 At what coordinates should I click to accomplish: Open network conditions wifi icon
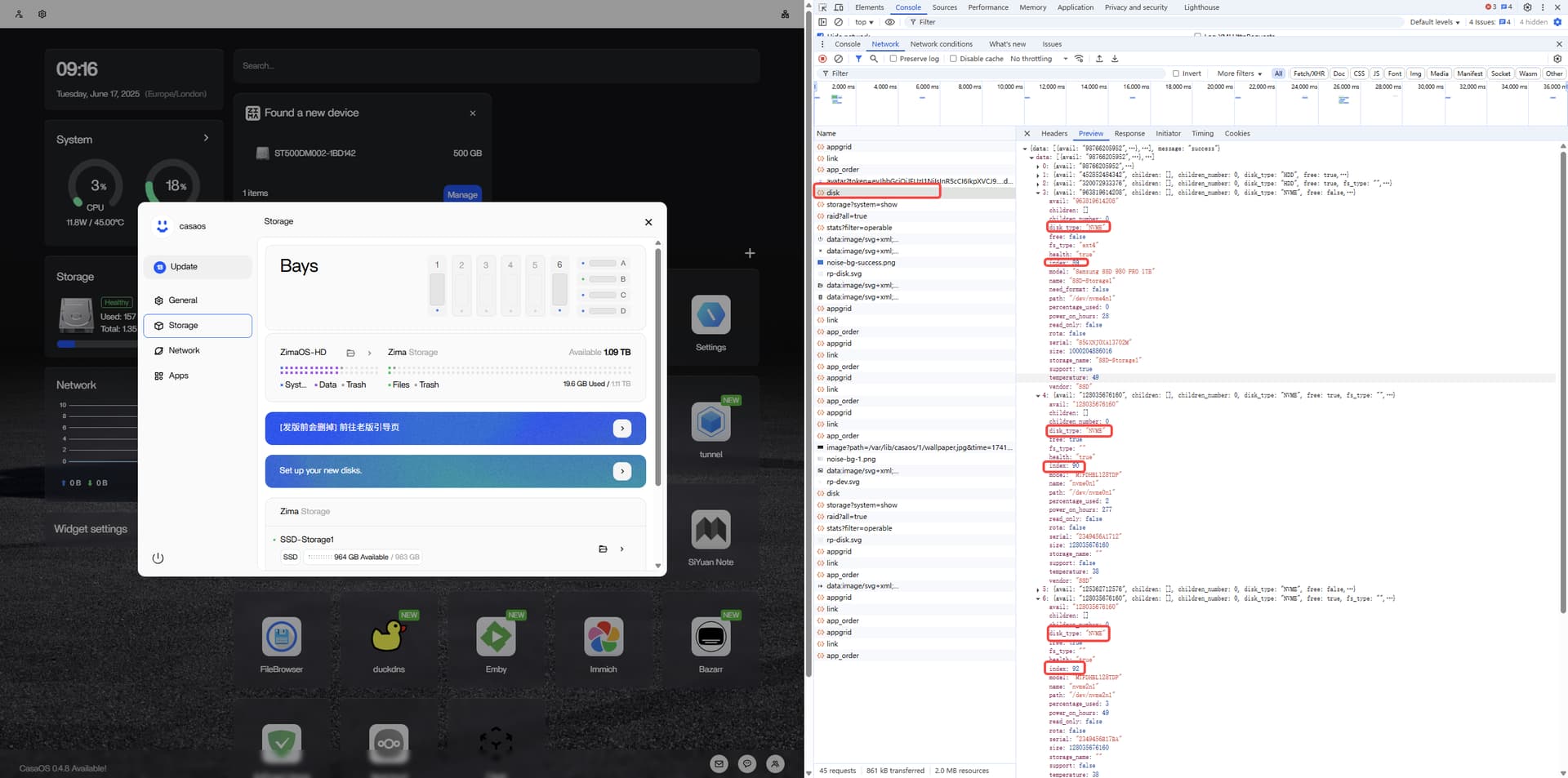[x=1079, y=59]
